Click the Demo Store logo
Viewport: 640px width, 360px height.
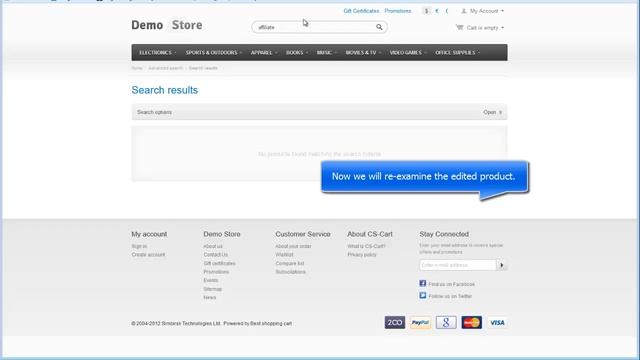167,25
